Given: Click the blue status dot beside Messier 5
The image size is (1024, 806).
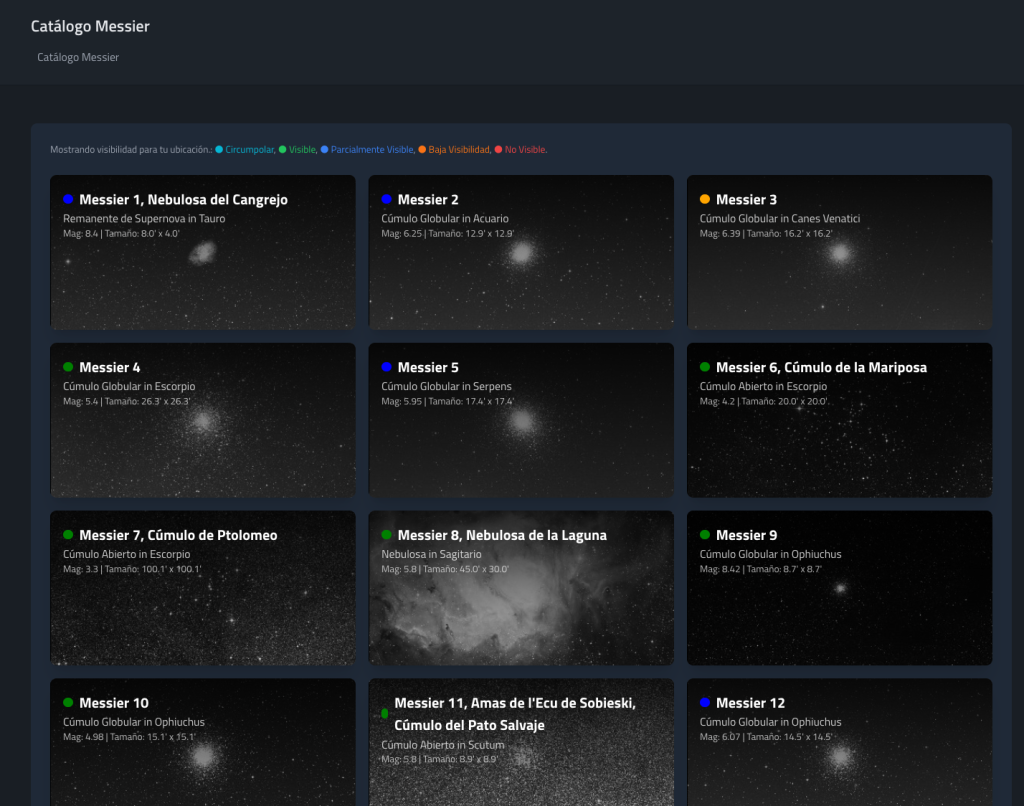Looking at the screenshot, I should pyautogui.click(x=387, y=367).
